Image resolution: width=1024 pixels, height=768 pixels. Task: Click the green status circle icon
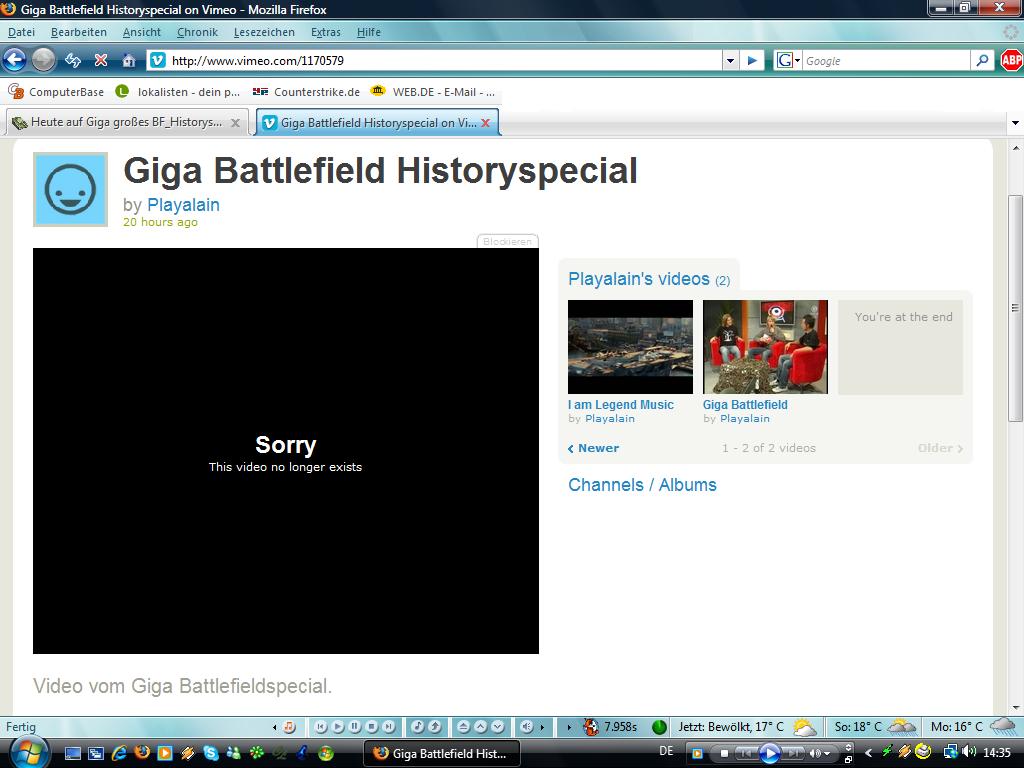pos(660,727)
